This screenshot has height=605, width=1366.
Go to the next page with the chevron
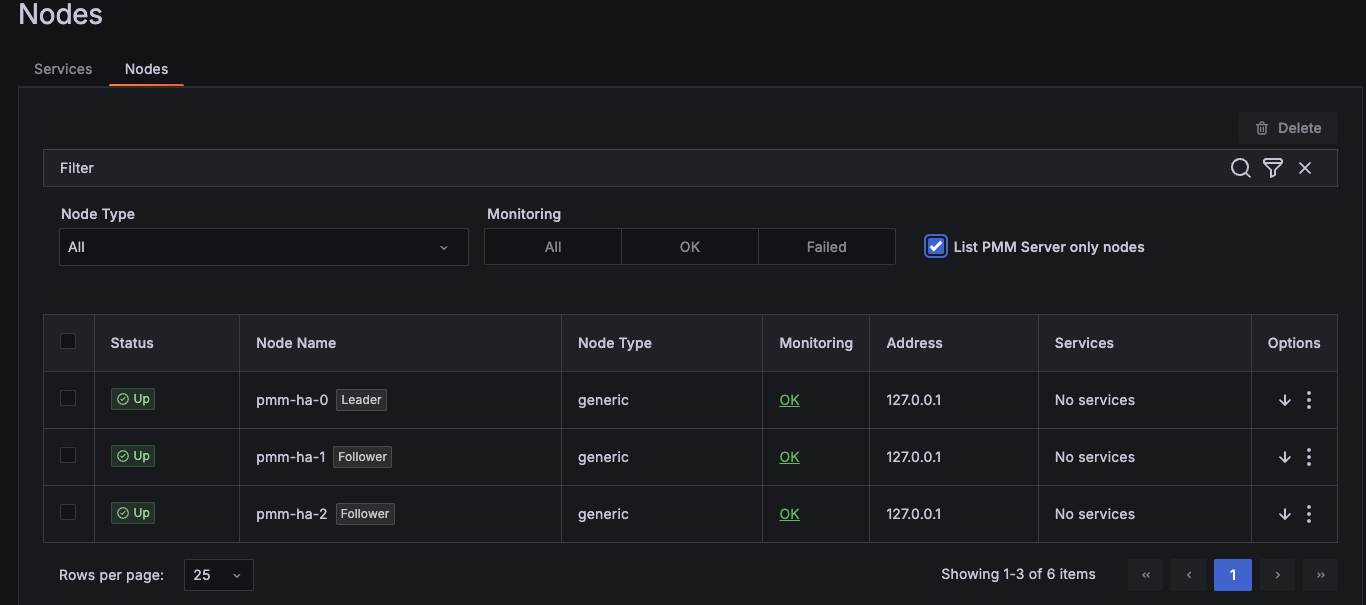(1277, 575)
